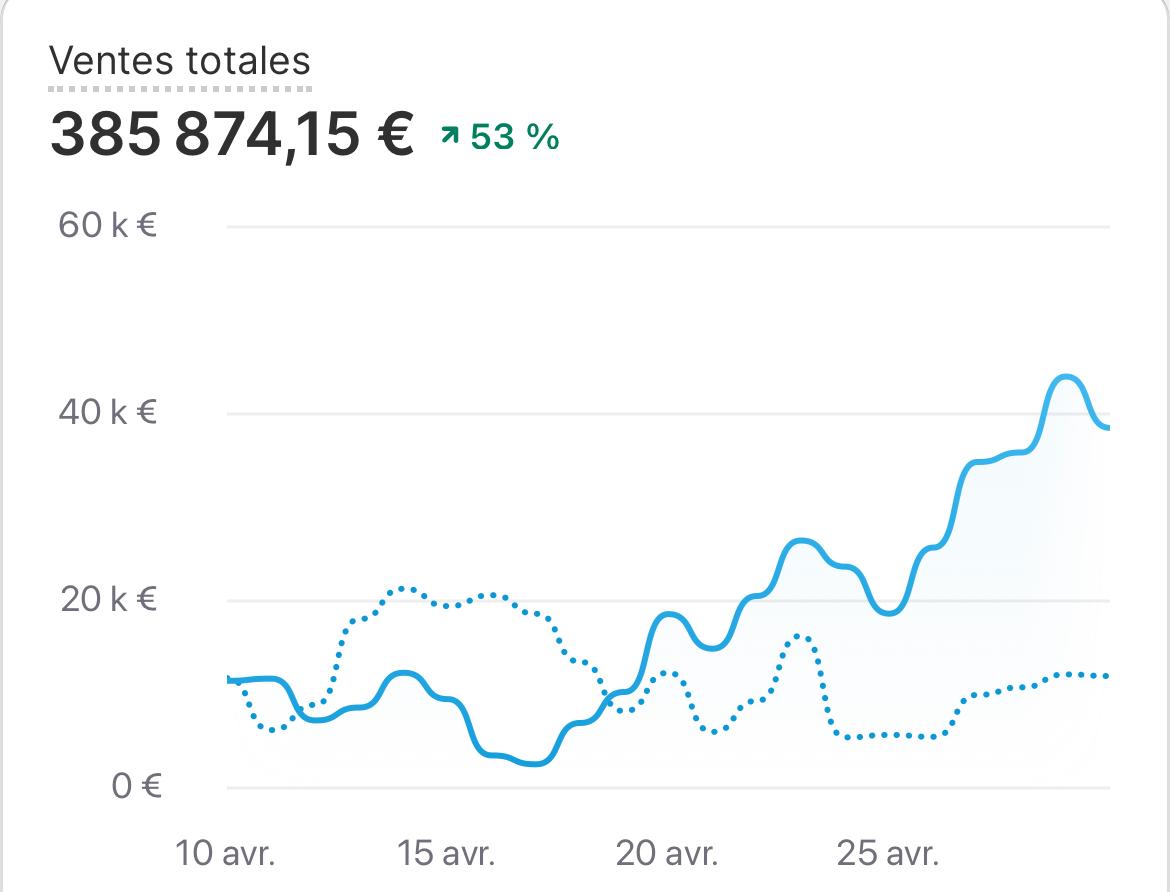Click the solid line's right end point

coord(1107,427)
